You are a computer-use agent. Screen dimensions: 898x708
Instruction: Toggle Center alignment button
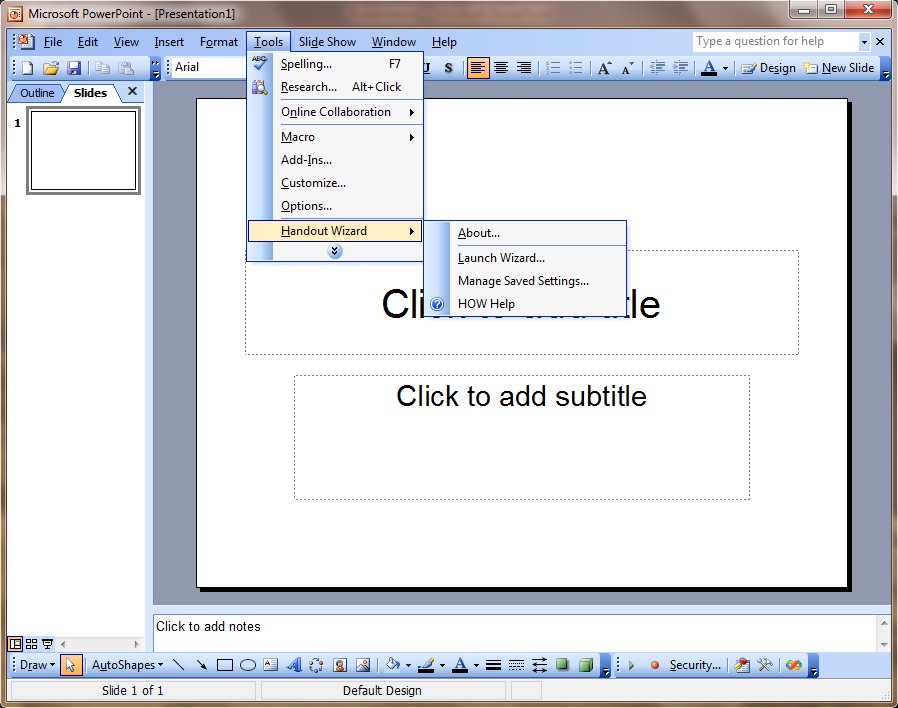coord(501,68)
